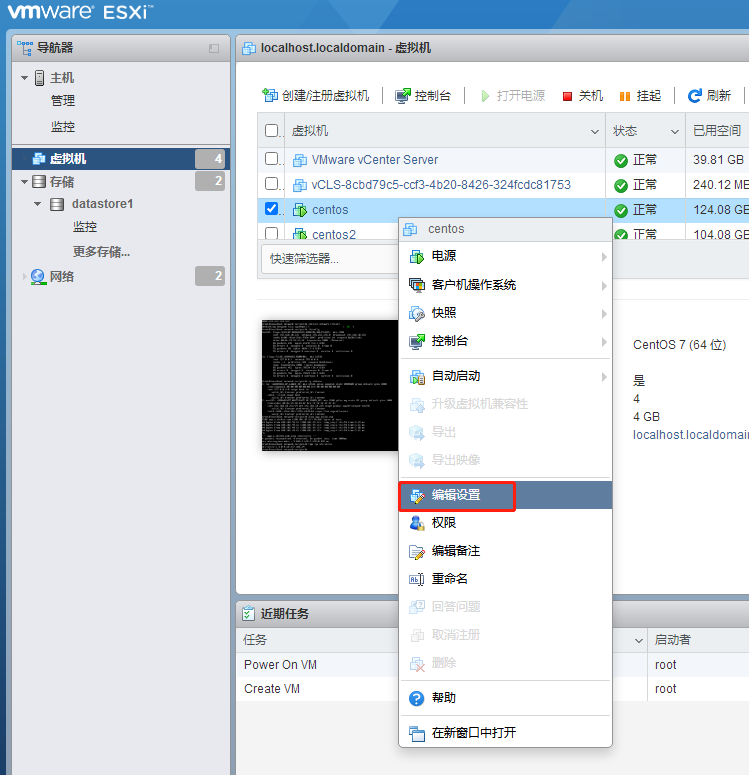Open the centos2 virtual machine link

(x=334, y=235)
